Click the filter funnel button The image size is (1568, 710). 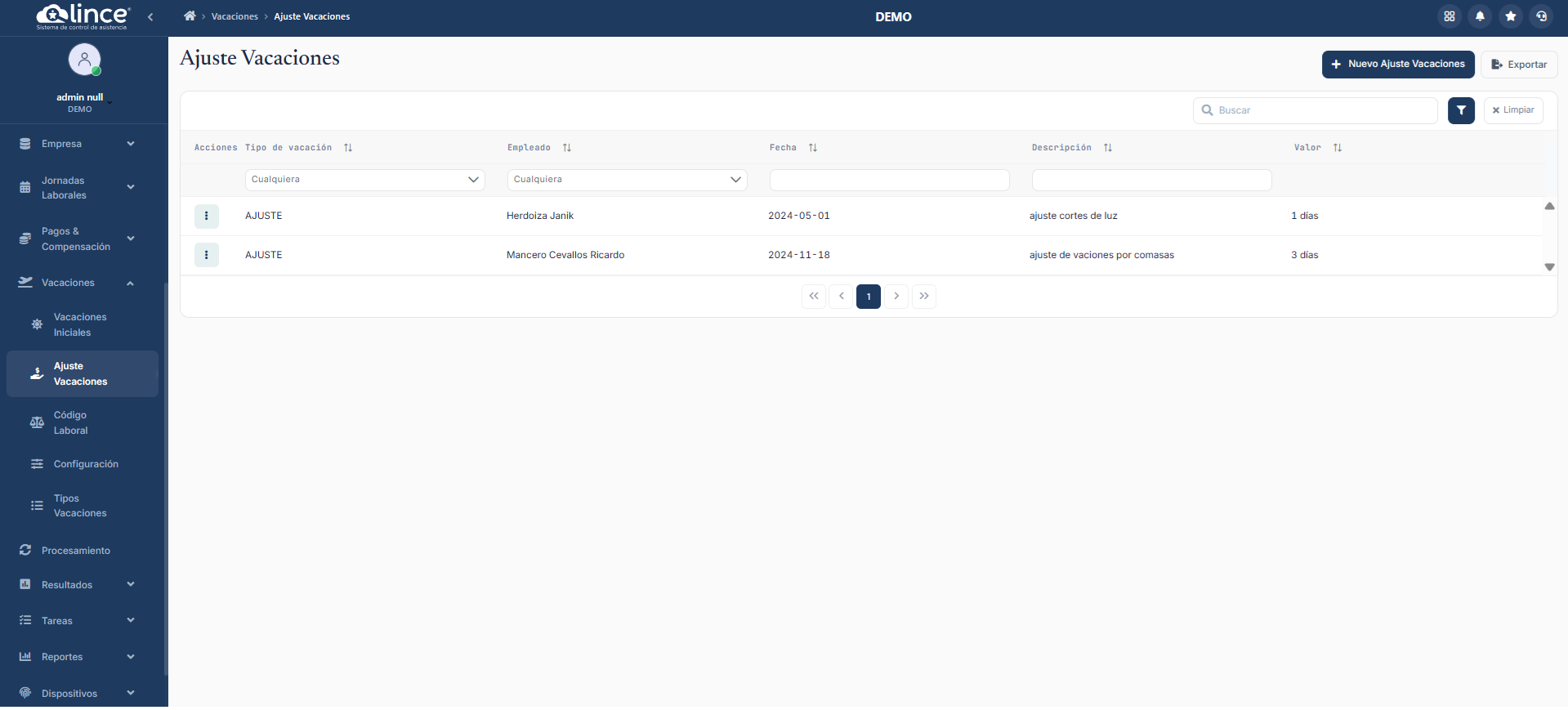pos(1461,110)
